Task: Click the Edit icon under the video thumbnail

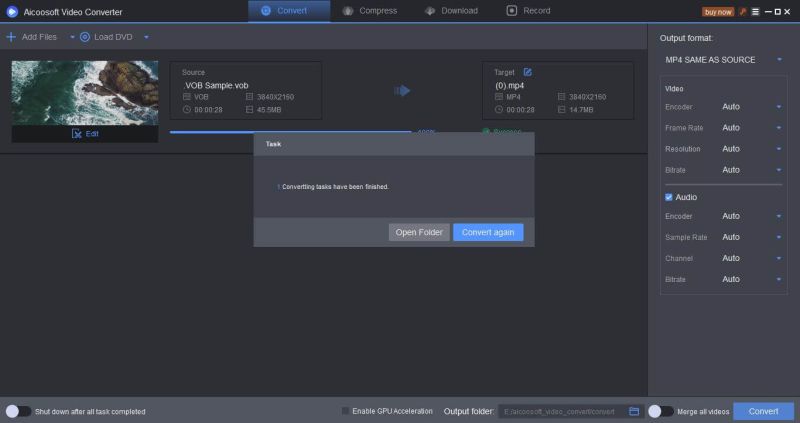Action: point(77,133)
